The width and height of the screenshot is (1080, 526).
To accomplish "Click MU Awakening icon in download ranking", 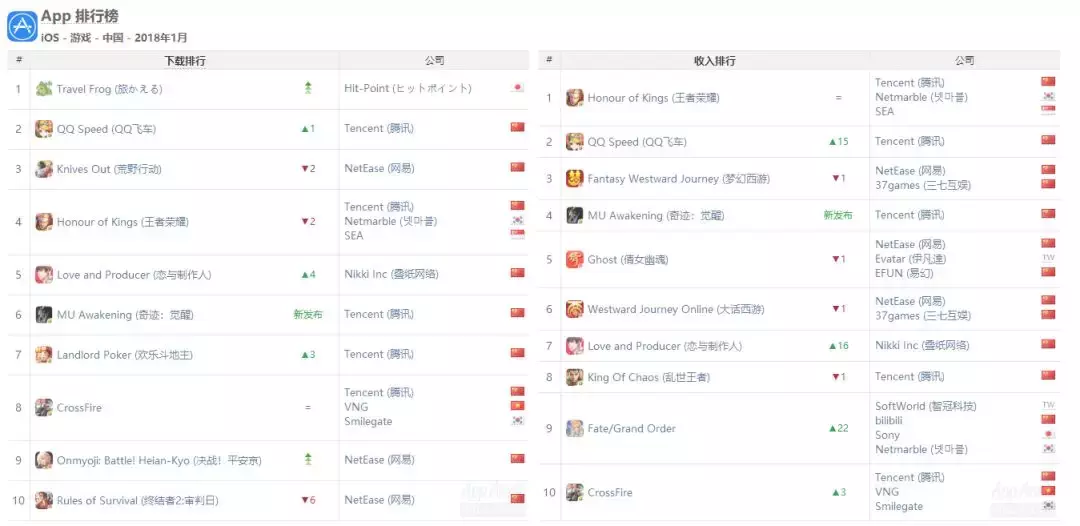I will tap(44, 315).
